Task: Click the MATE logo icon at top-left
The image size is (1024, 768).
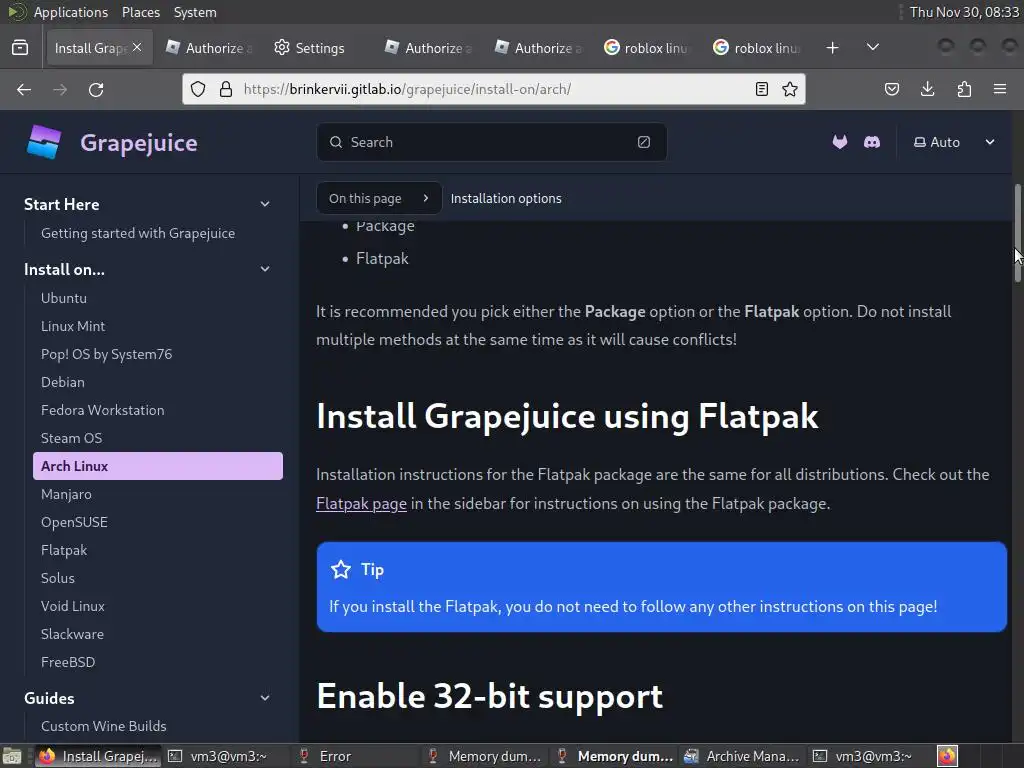Action: point(17,12)
